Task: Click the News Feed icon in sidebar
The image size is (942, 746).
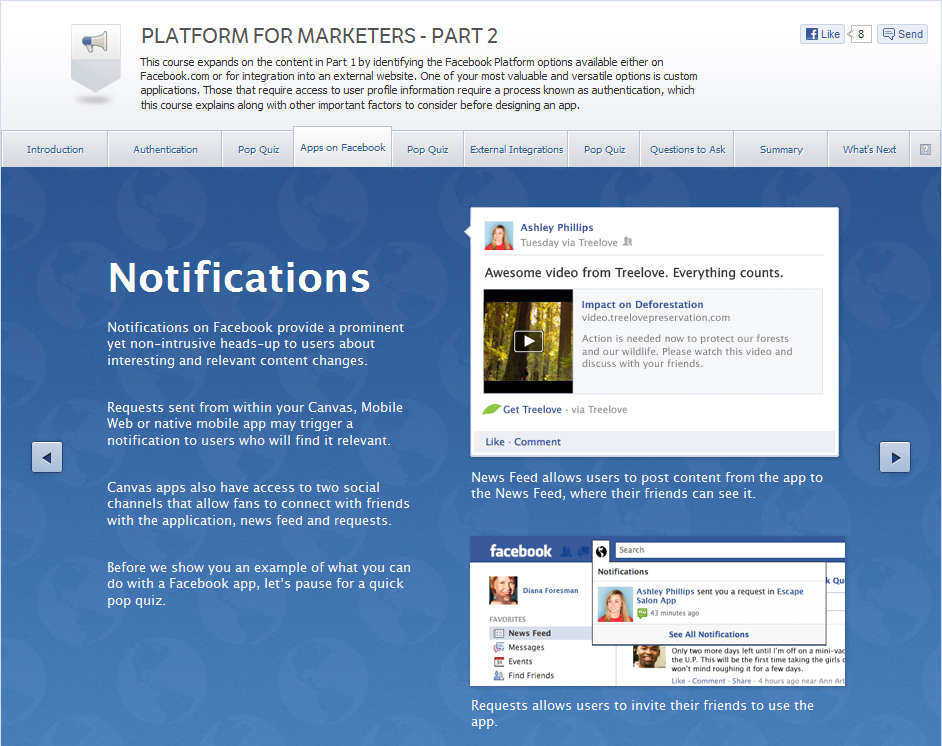Action: pos(499,633)
